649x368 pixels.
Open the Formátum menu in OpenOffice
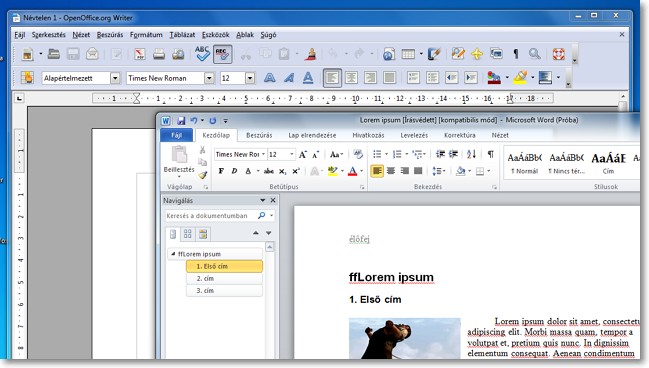point(146,35)
